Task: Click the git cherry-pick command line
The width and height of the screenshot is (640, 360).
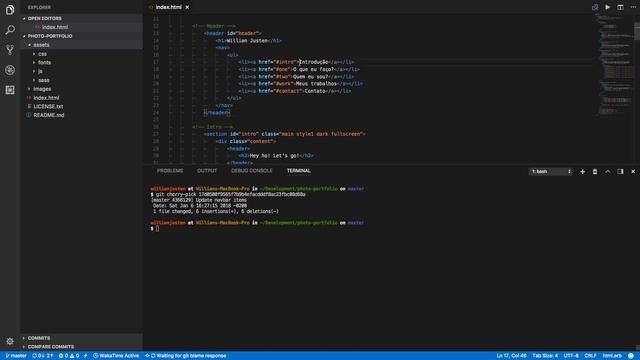Action: pyautogui.click(x=228, y=194)
